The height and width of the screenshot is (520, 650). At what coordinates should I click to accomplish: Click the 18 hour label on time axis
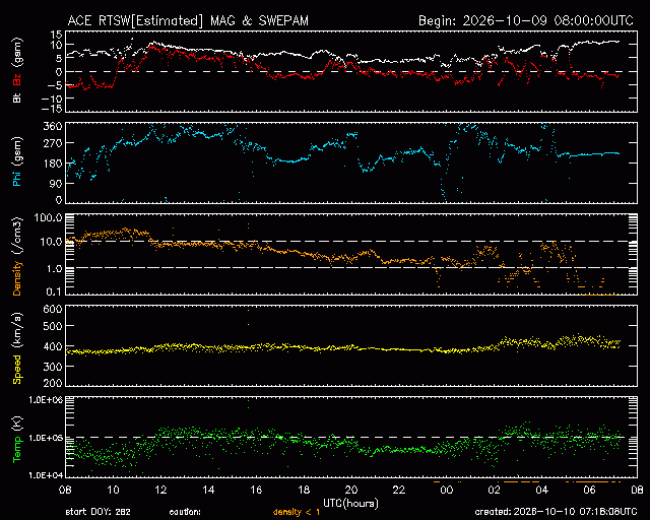304,490
